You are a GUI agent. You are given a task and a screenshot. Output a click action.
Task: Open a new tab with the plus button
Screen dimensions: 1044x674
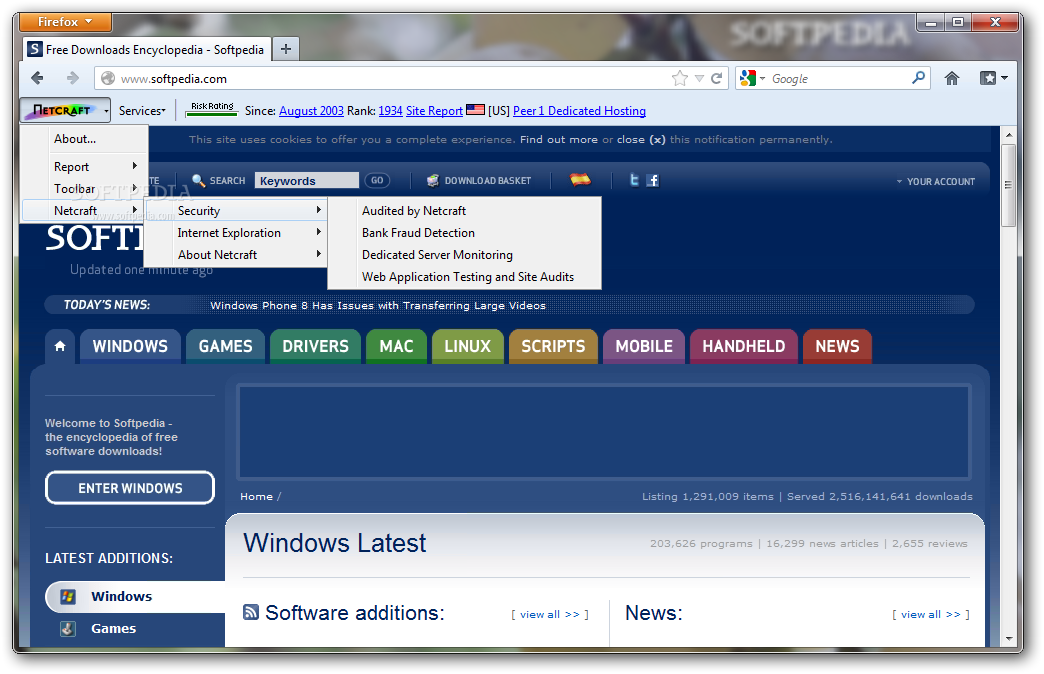286,49
